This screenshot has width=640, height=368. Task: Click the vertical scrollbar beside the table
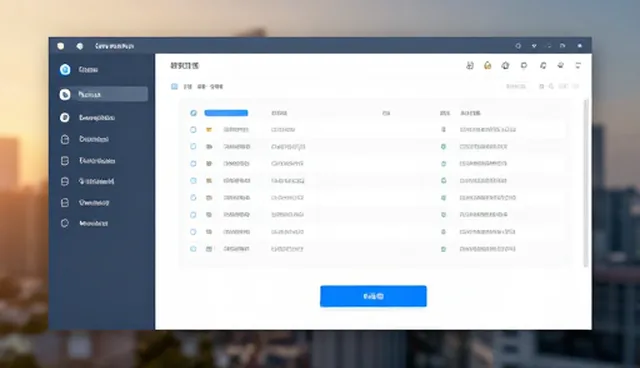586,183
